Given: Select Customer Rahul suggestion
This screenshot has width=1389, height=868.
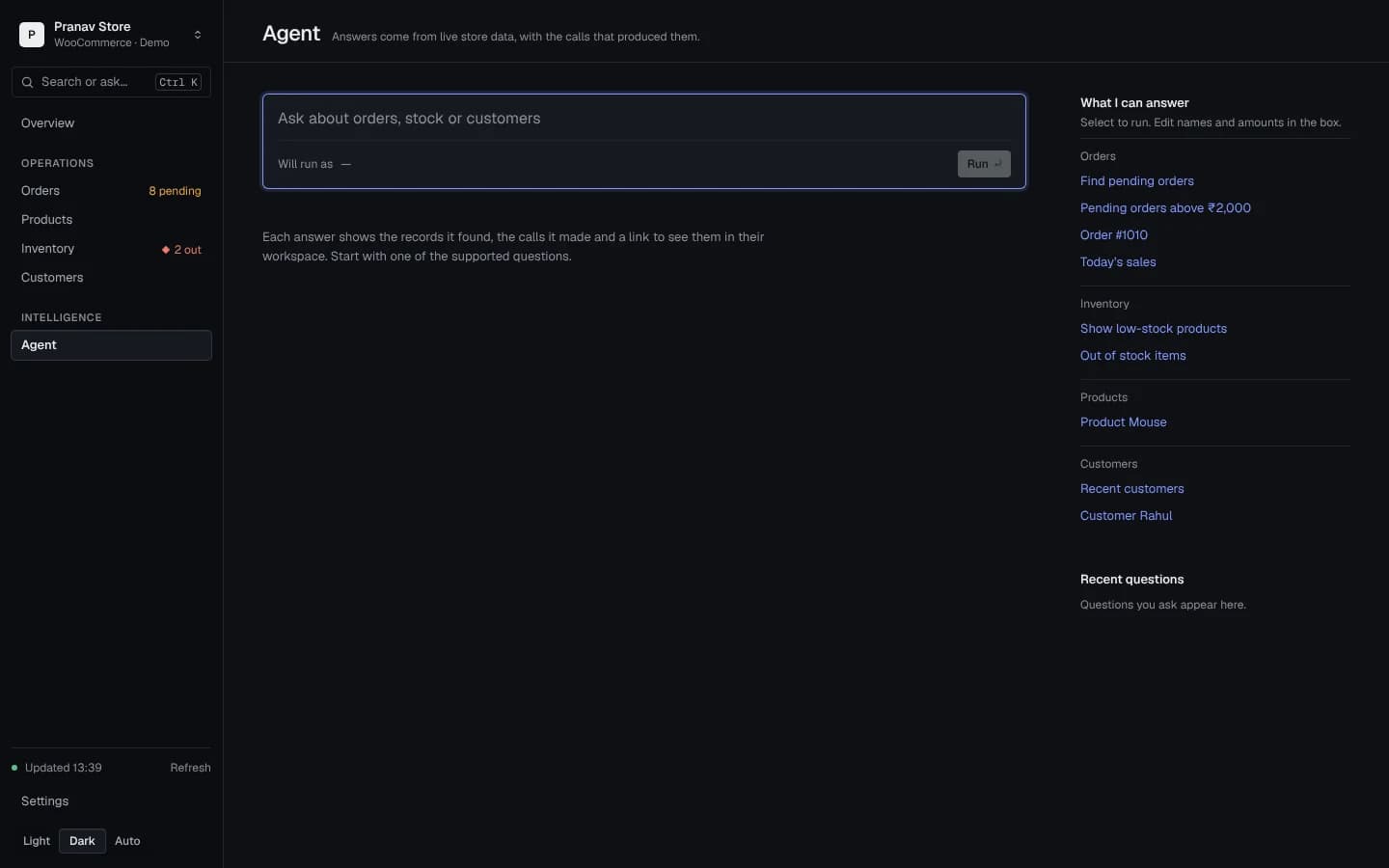Looking at the screenshot, I should pos(1127,516).
